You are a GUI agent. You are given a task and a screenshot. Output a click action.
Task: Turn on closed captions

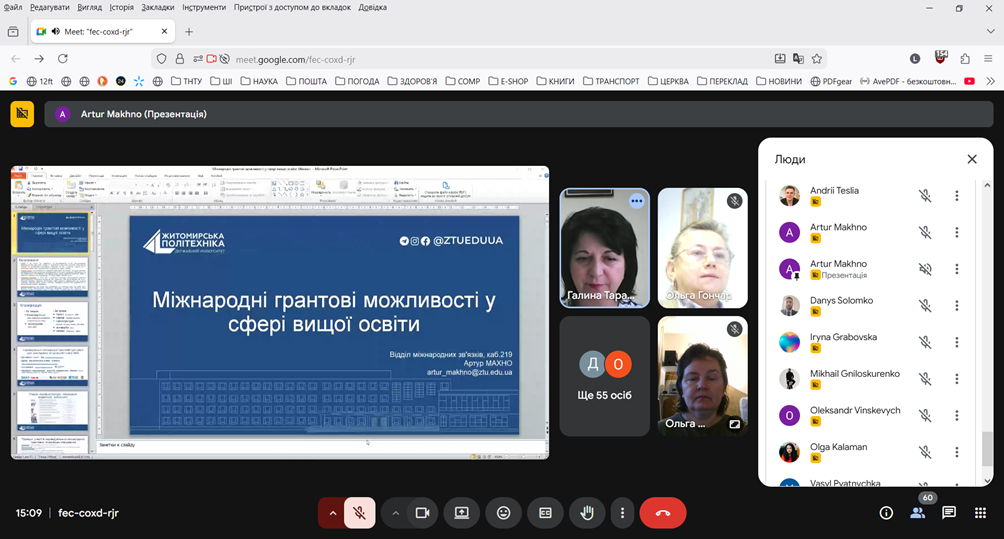pyautogui.click(x=545, y=513)
